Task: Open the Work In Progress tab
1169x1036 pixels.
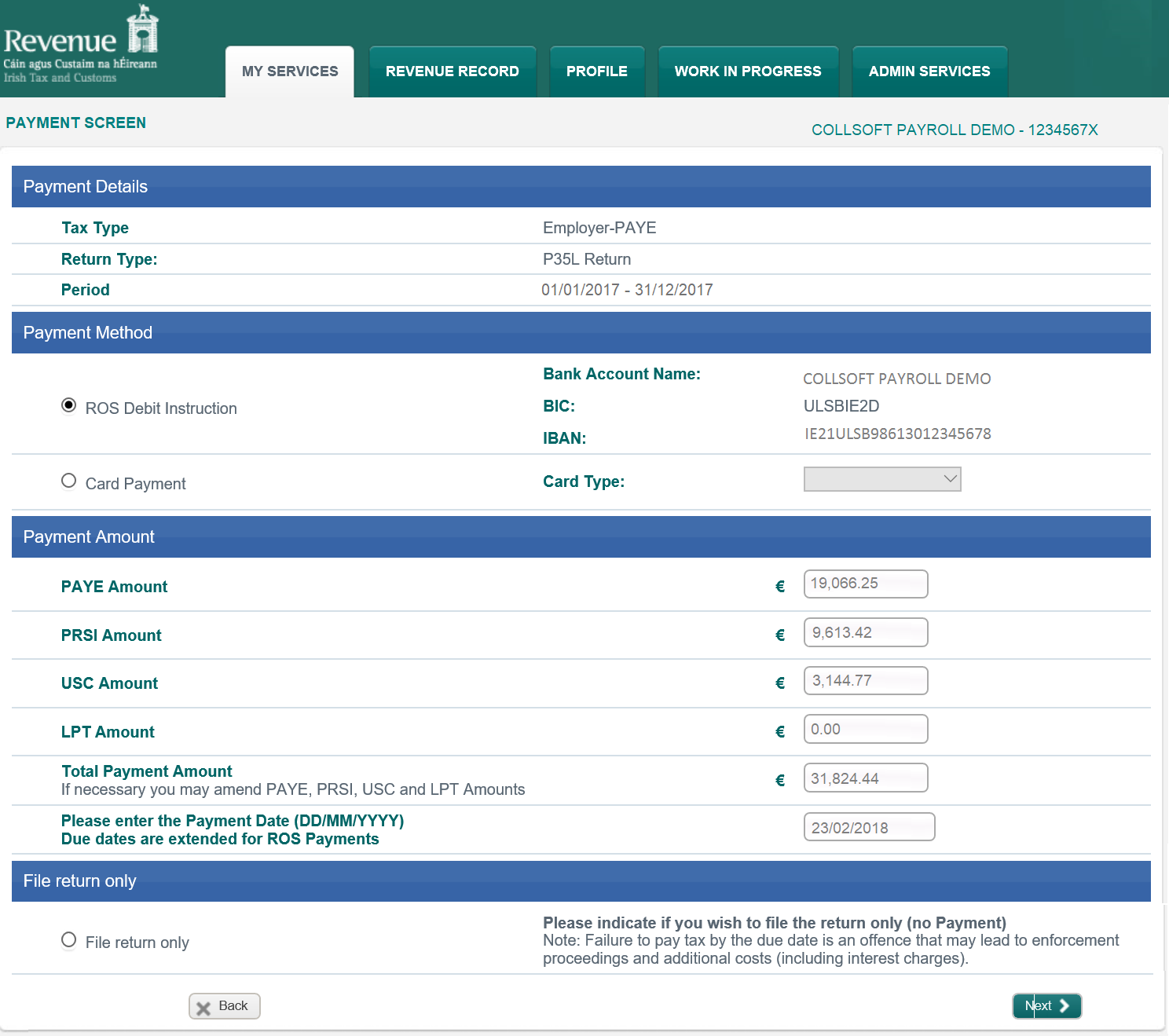Action: coord(747,71)
